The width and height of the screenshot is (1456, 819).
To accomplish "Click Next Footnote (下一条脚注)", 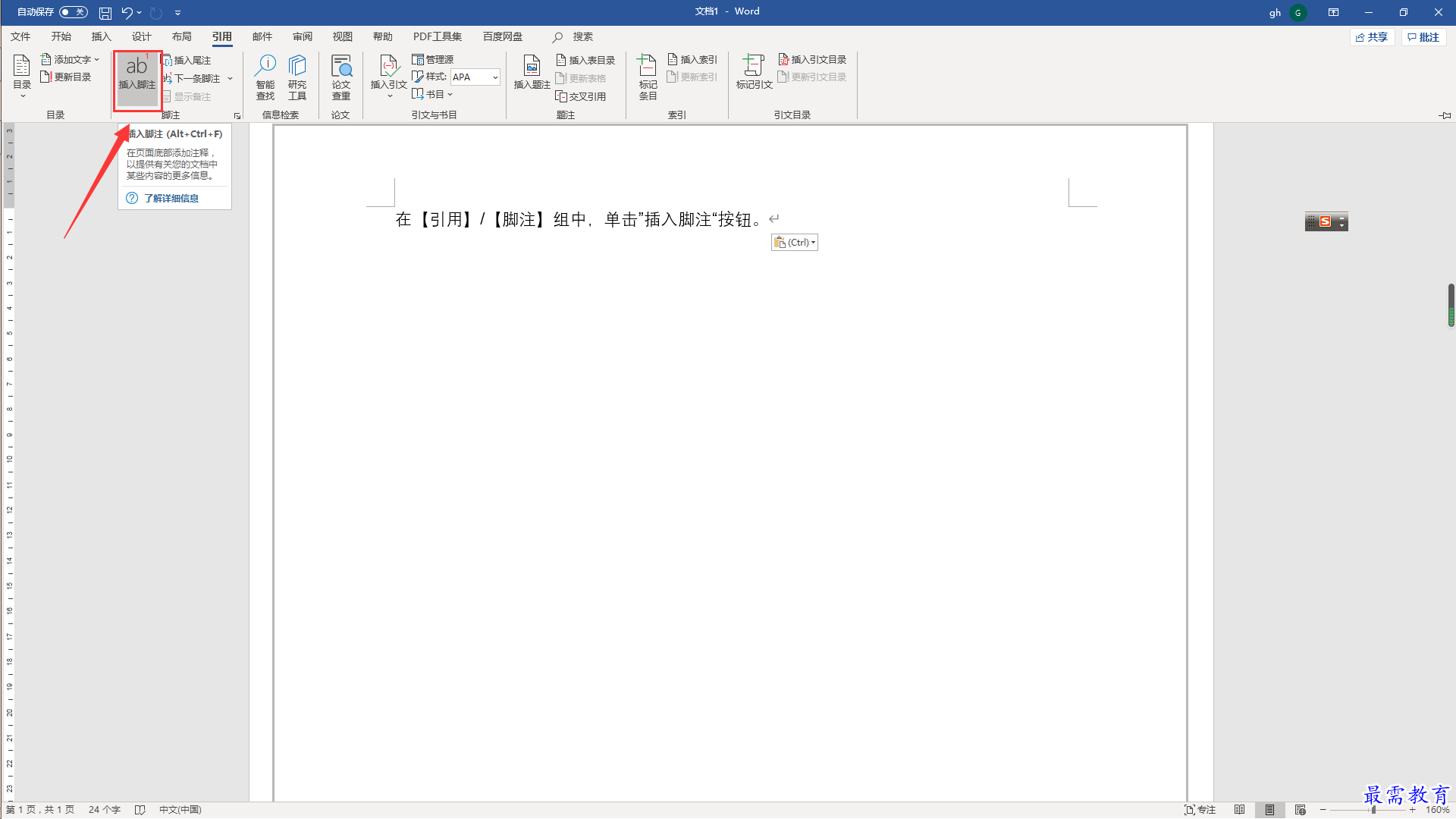I will pyautogui.click(x=193, y=78).
